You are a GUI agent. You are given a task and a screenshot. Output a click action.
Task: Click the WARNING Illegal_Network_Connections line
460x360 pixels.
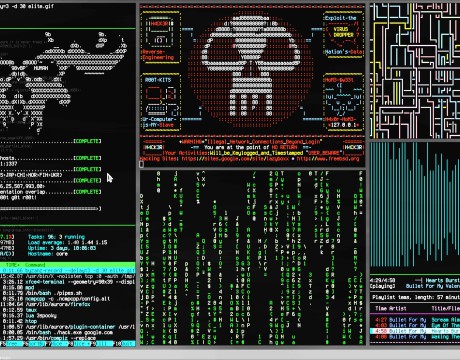pyautogui.click(x=250, y=142)
